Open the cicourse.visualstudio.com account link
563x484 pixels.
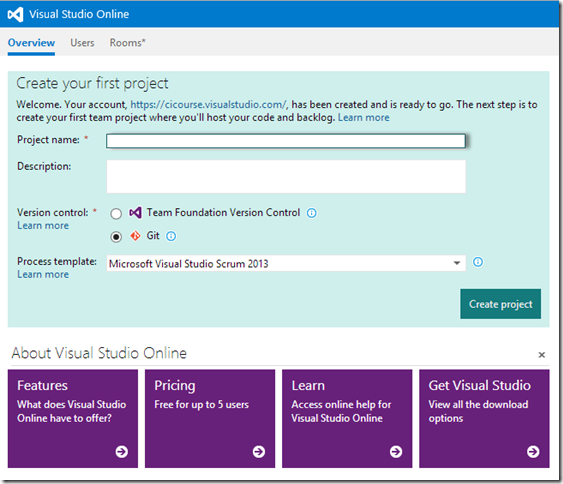coord(209,104)
